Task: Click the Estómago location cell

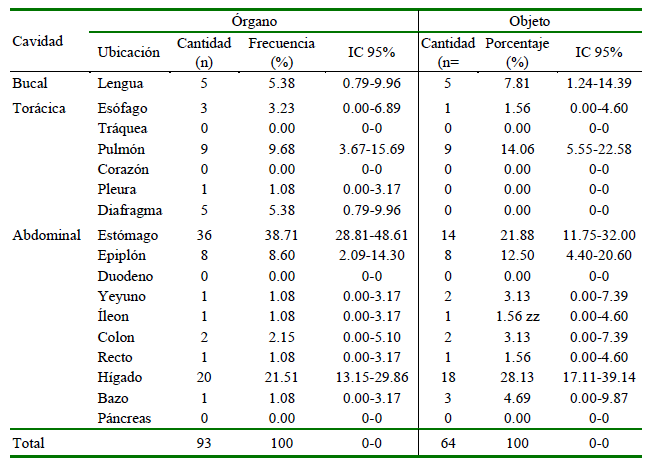Action: [x=130, y=234]
